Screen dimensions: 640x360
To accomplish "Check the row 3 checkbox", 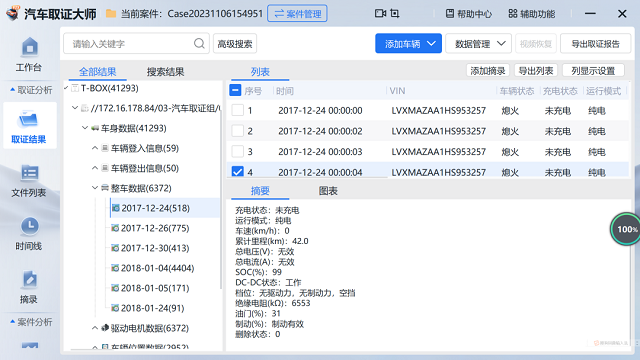I will 238,151.
